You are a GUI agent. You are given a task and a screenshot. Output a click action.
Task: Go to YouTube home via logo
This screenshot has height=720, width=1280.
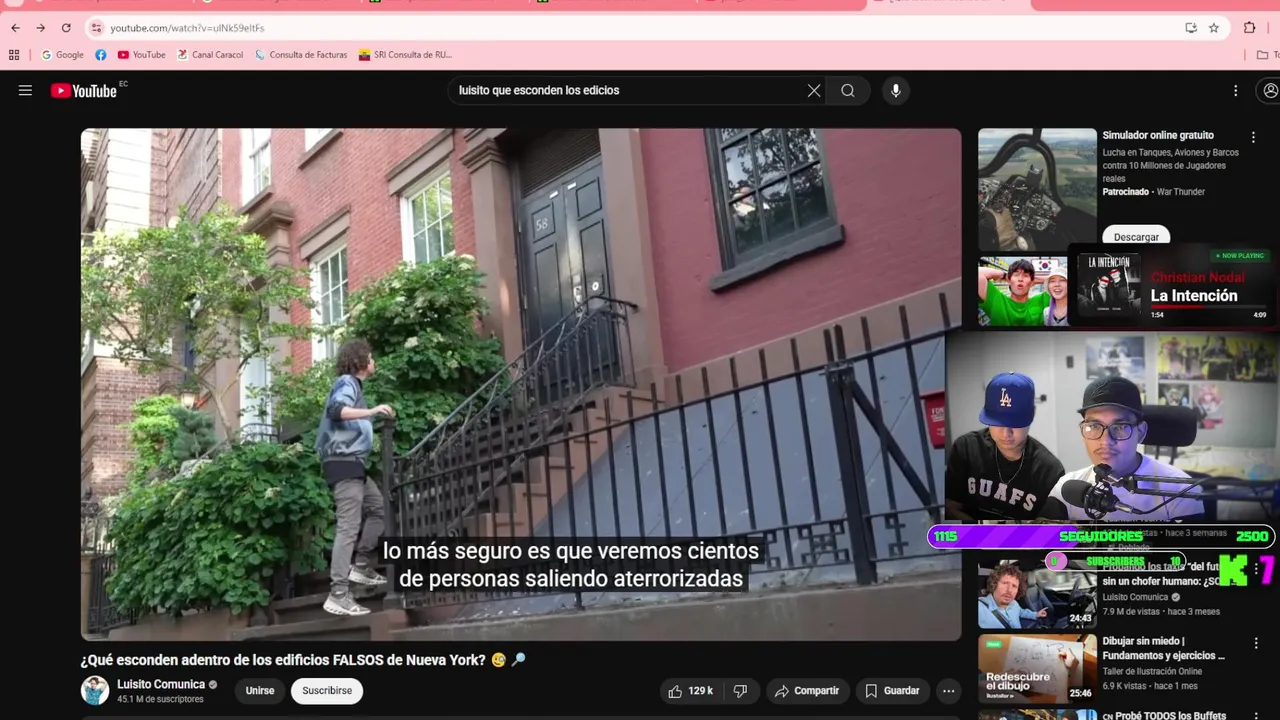tap(84, 91)
